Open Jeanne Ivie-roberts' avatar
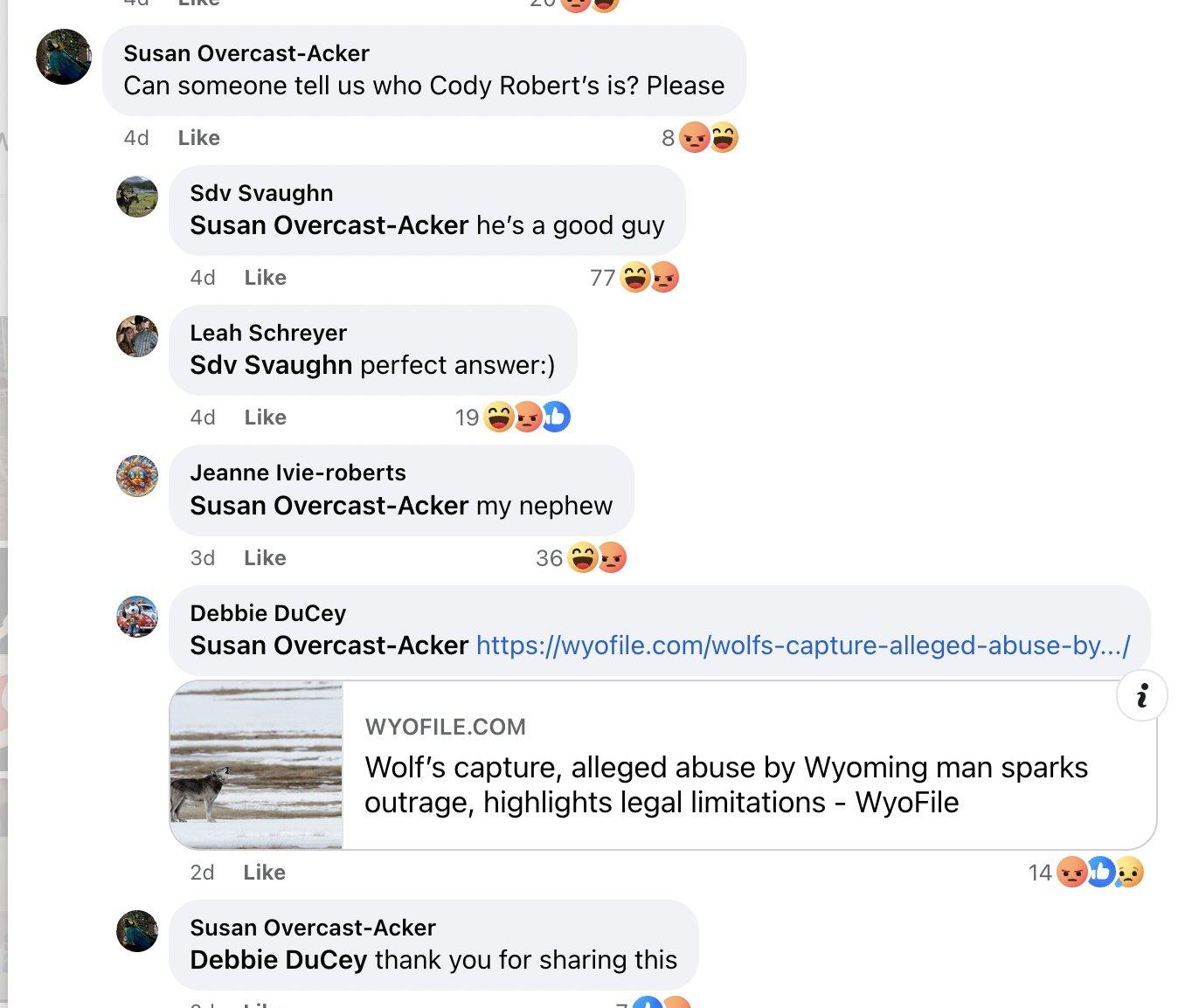The image size is (1199, 1008). (137, 476)
